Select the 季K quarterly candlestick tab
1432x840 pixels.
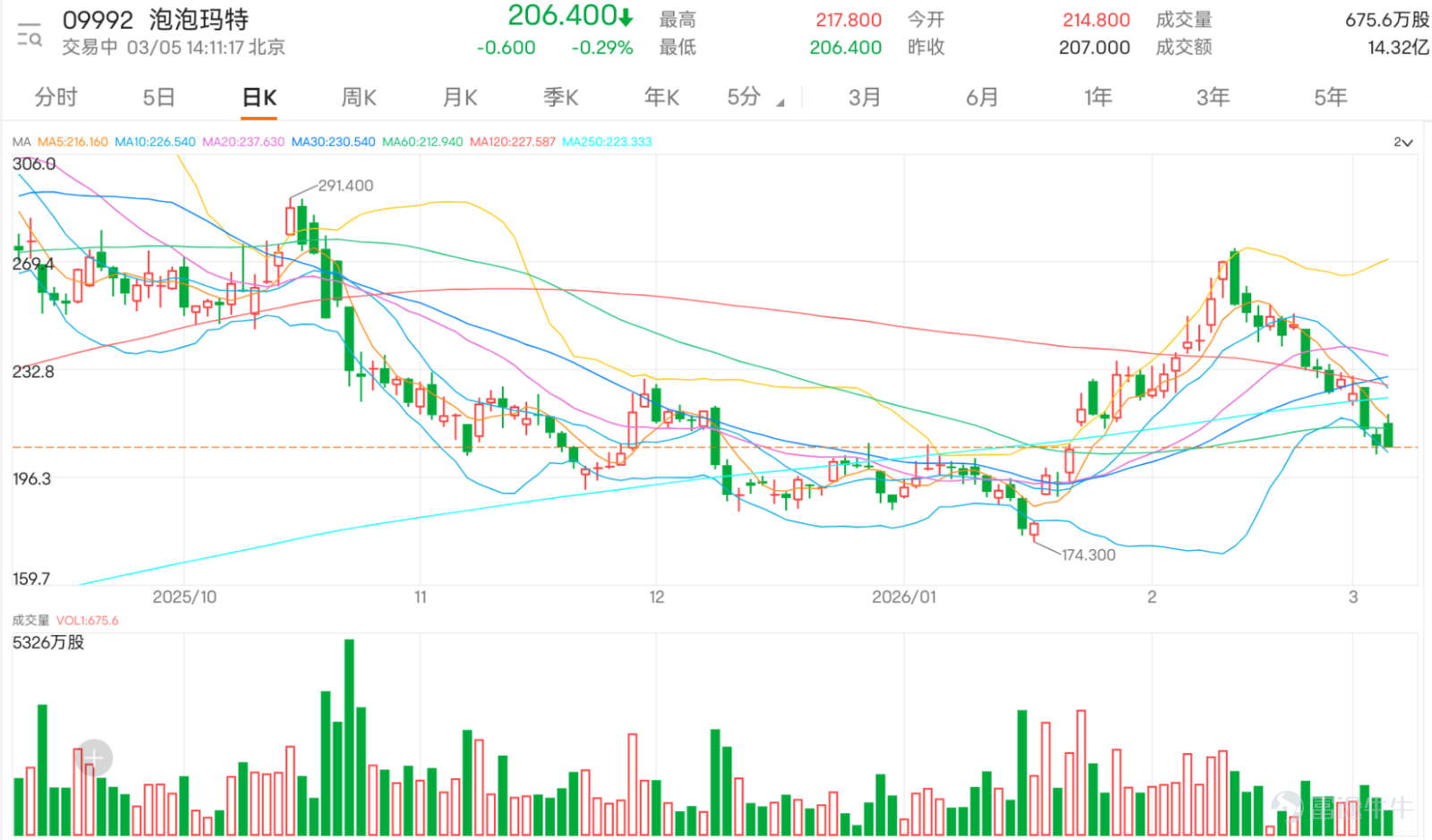(561, 97)
